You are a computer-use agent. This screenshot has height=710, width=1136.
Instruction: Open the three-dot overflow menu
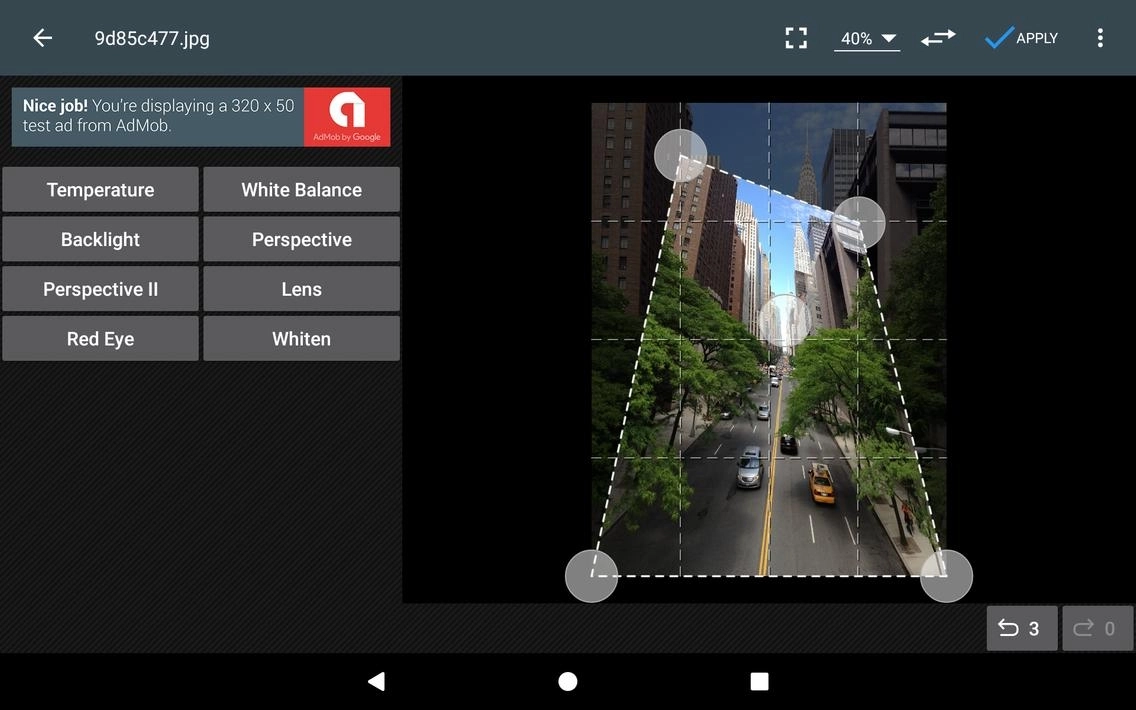pyautogui.click(x=1100, y=38)
